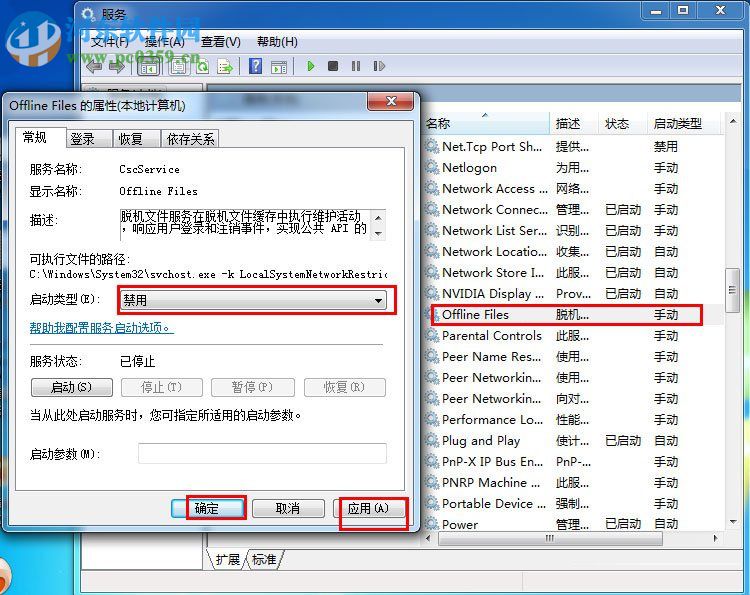The height and width of the screenshot is (595, 750).
Task: Click horizontal scrollbar right arrow
Action: [x=716, y=539]
